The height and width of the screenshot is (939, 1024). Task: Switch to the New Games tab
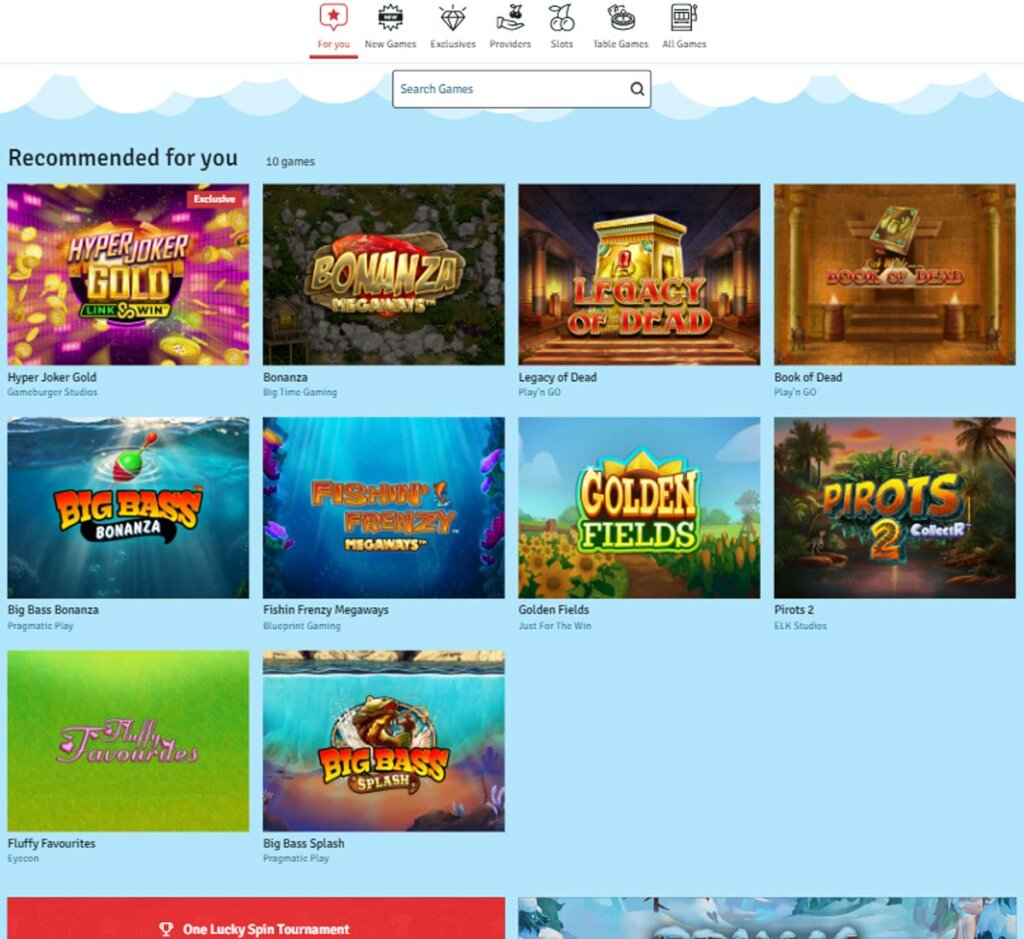point(390,44)
